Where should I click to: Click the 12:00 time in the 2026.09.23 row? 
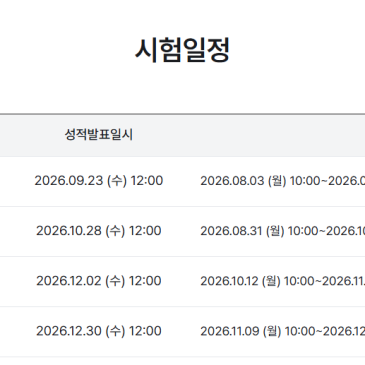point(147,181)
